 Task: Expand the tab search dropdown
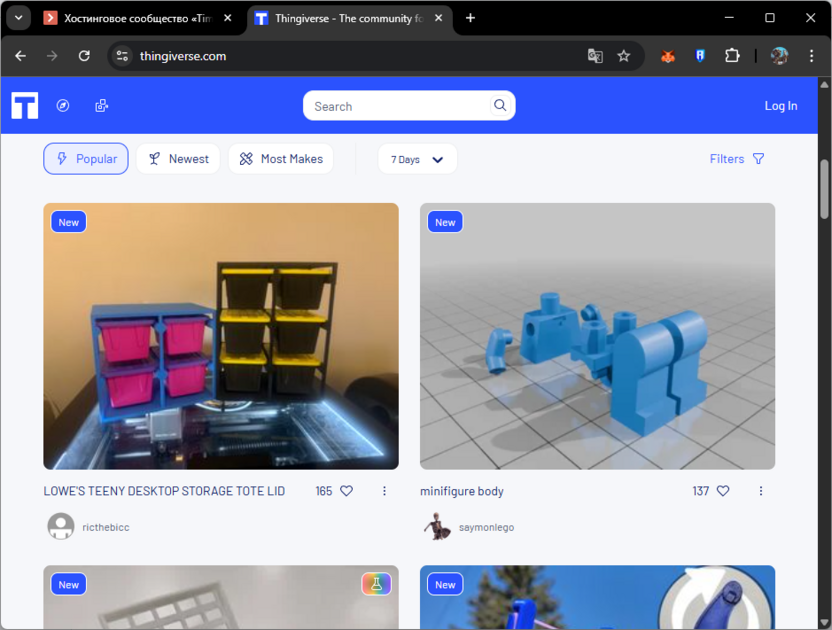click(19, 18)
